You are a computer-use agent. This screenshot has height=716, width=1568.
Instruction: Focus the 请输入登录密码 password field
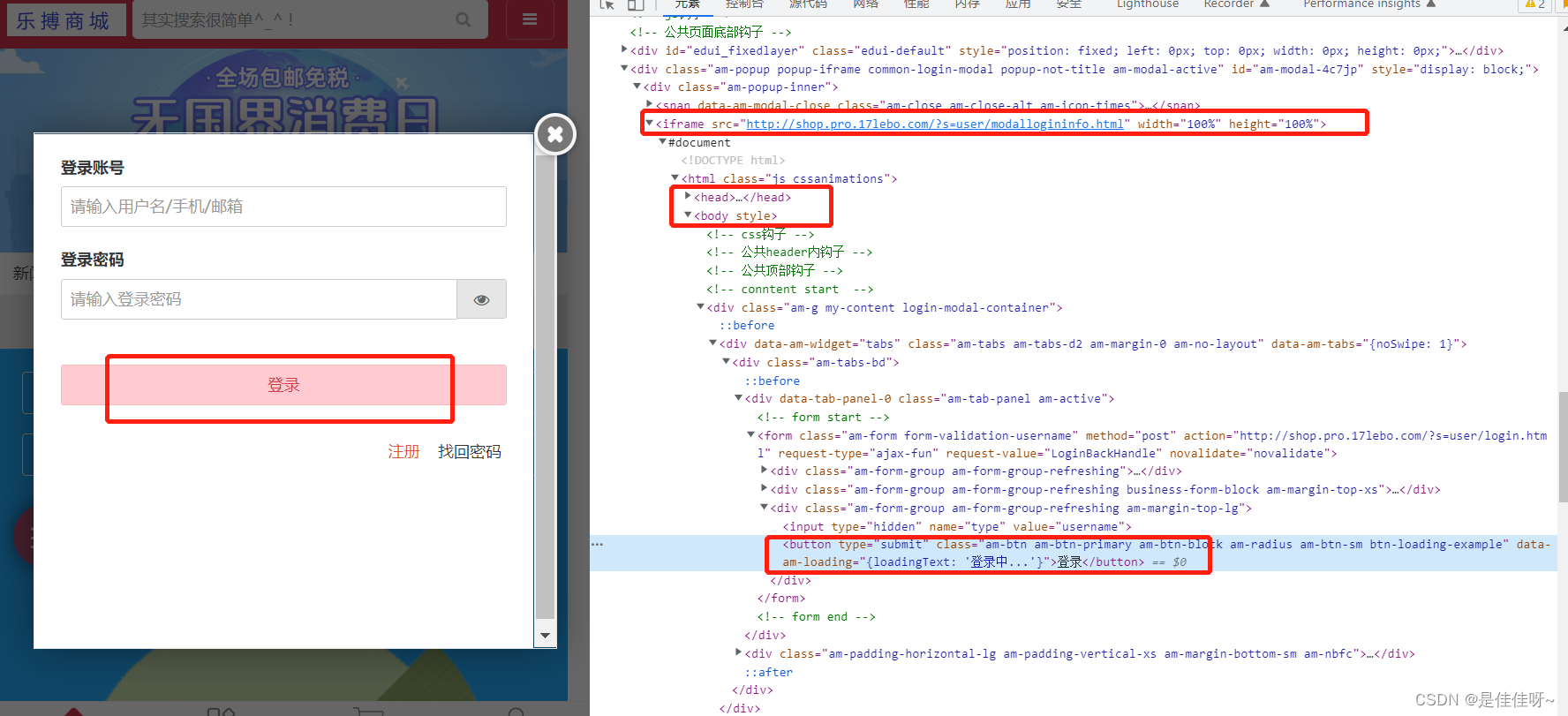point(259,299)
